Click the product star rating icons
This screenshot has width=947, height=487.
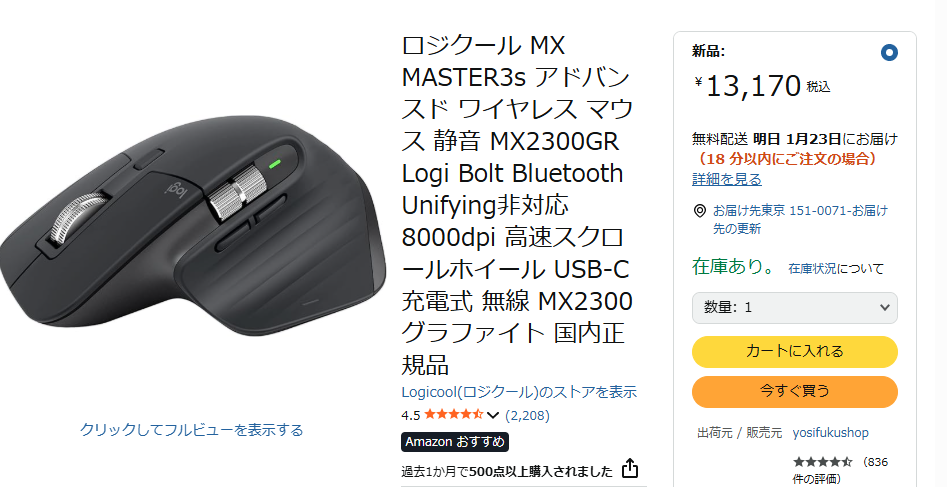pos(454,415)
